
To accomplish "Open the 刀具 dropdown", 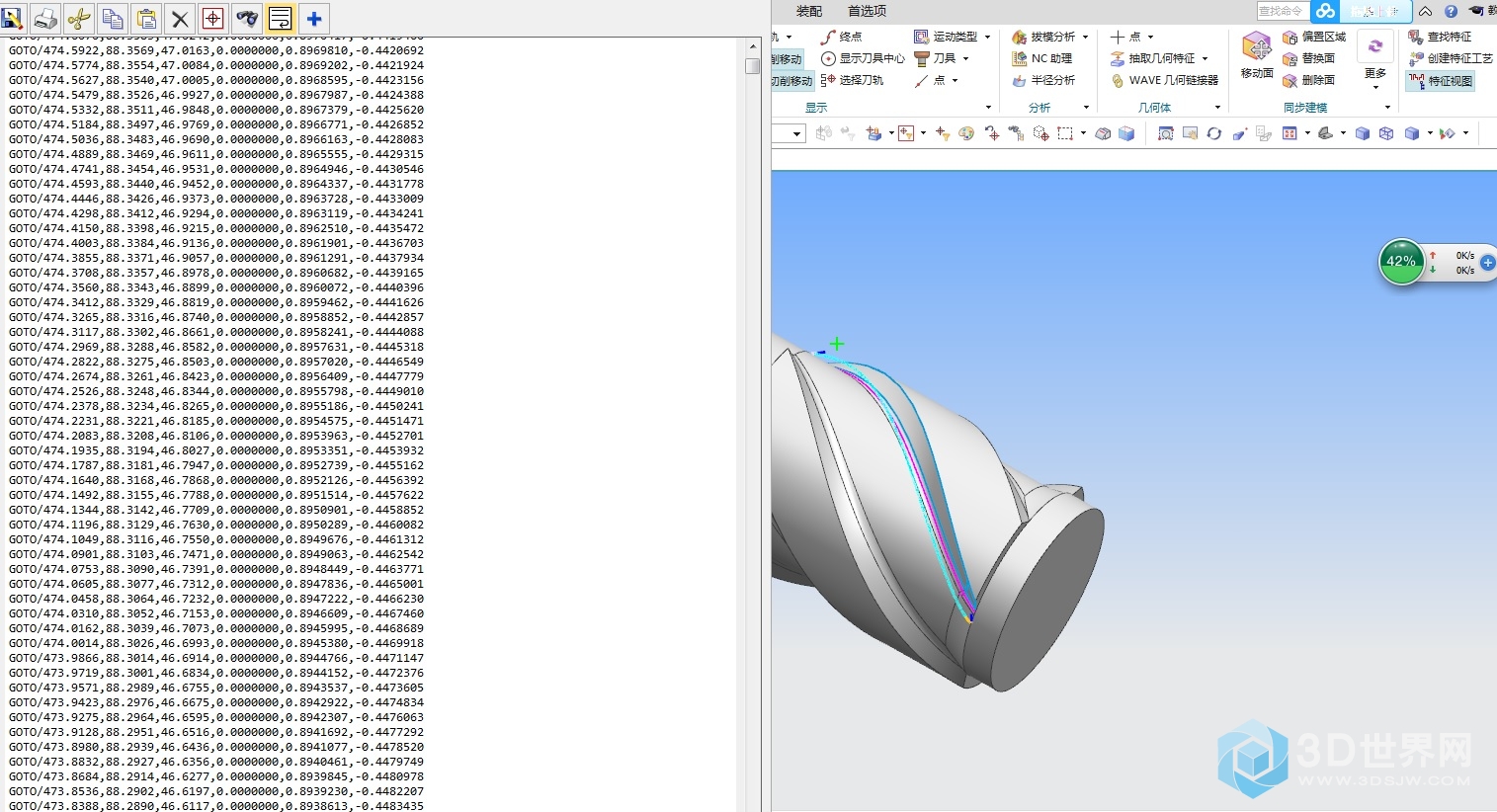I will coord(942,58).
